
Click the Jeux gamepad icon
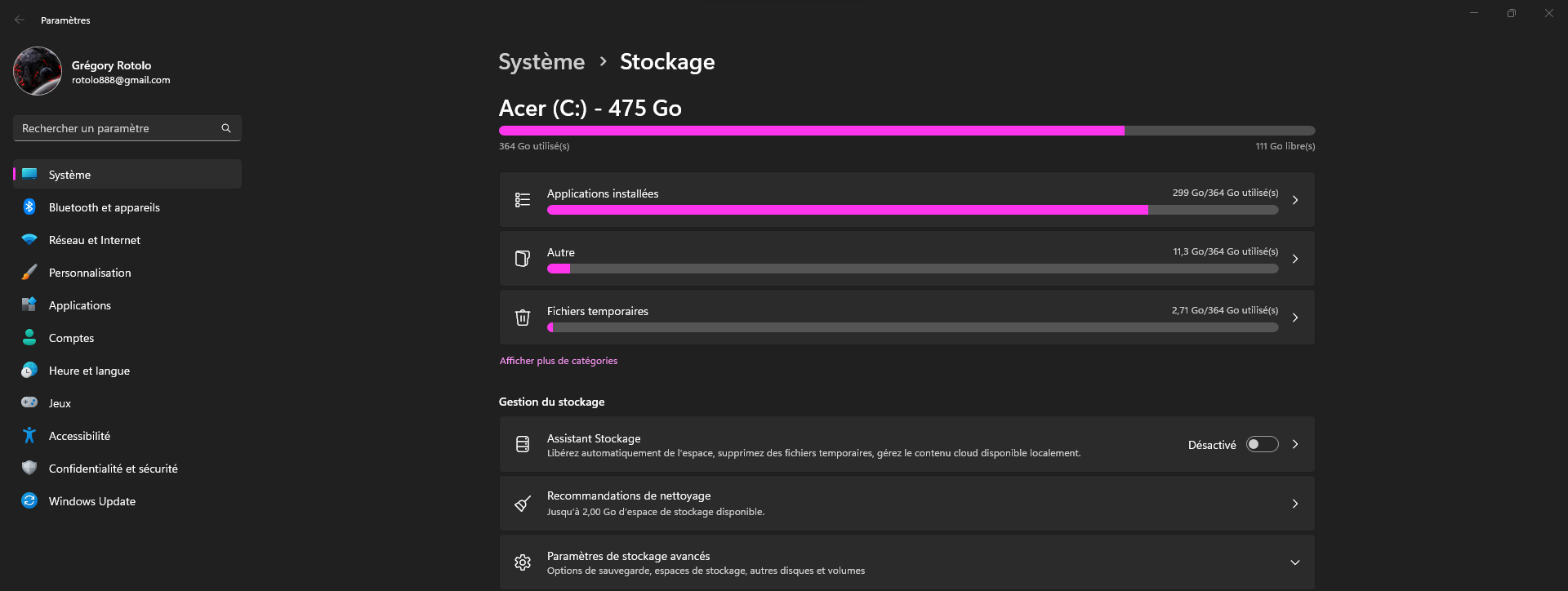click(29, 402)
